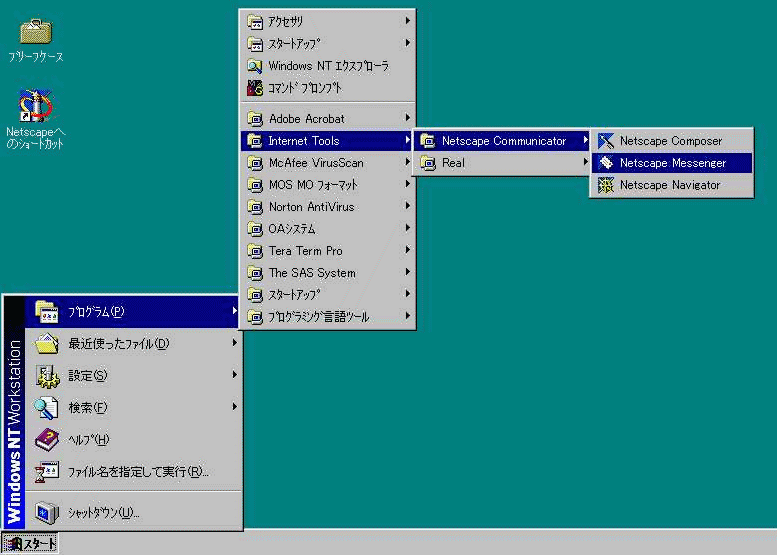Click the Netscape Composer icon

click(x=606, y=141)
